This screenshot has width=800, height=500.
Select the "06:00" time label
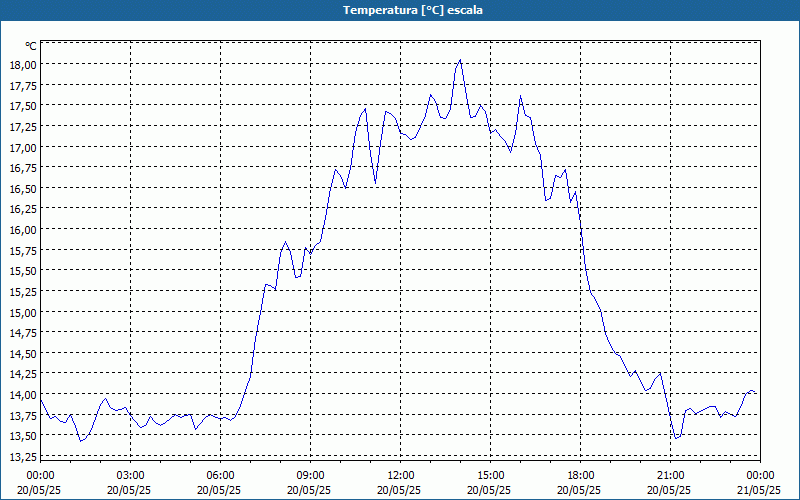(220, 476)
